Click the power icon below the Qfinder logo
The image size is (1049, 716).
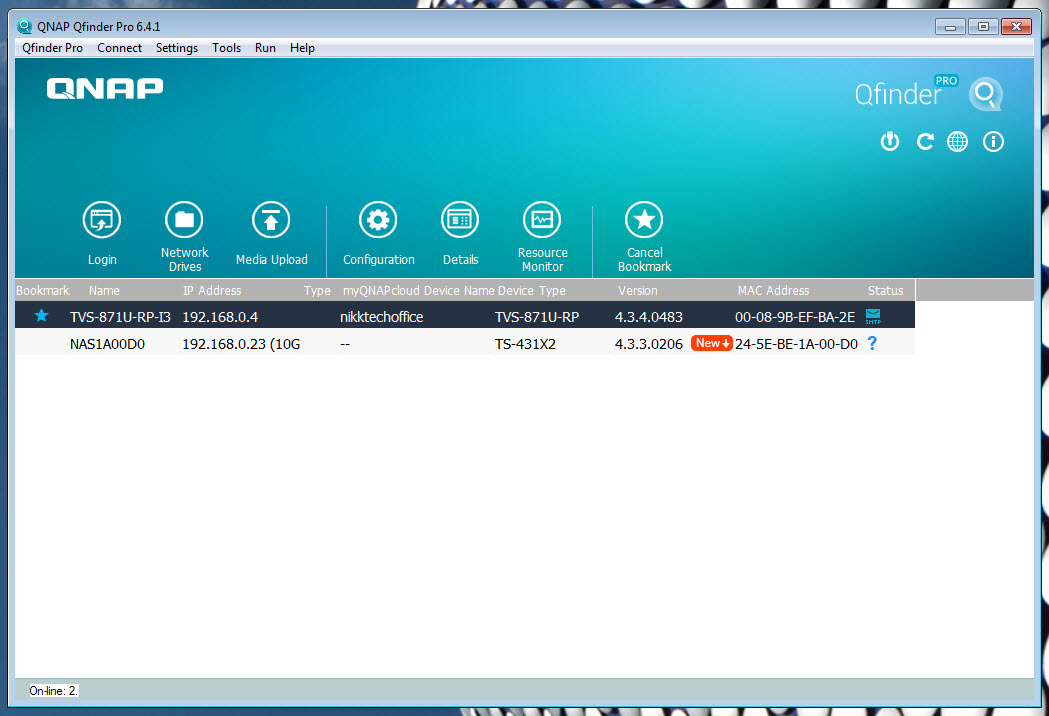tap(890, 141)
